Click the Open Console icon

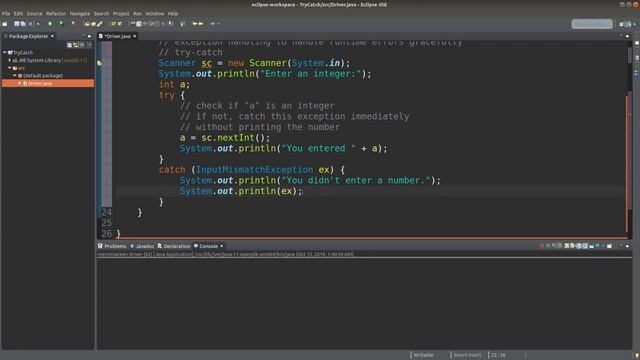[609, 246]
